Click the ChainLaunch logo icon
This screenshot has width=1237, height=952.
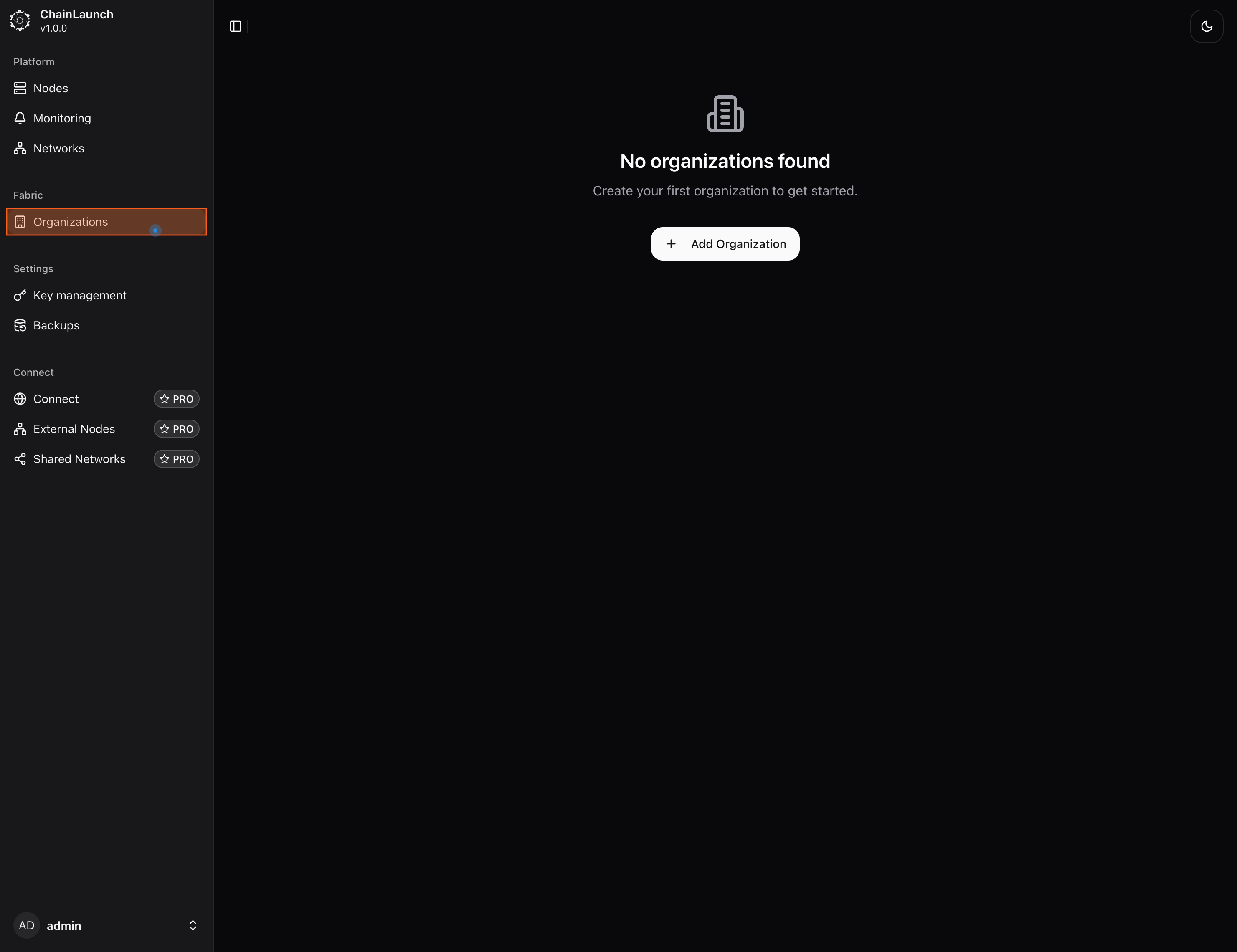tap(20, 20)
